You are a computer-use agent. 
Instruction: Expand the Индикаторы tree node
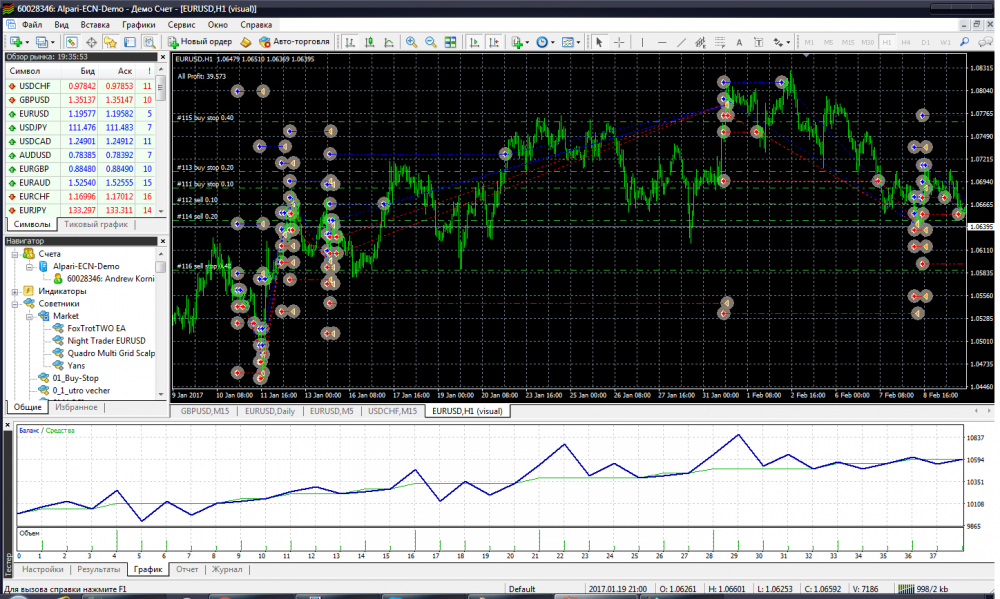coord(15,292)
